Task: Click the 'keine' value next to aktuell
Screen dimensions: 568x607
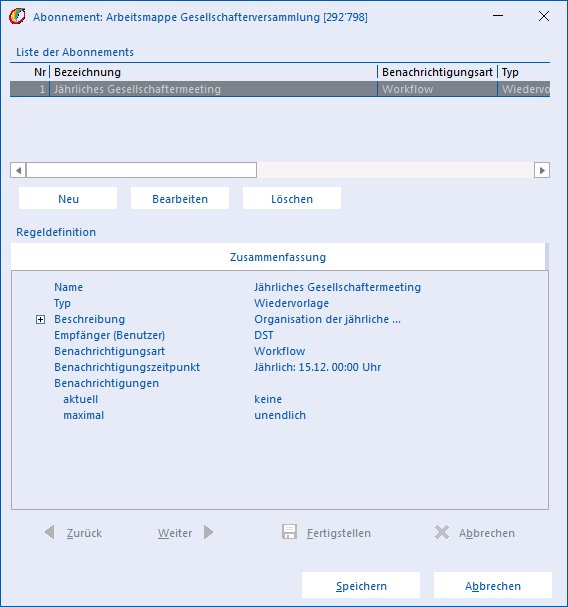Action: click(x=268, y=399)
